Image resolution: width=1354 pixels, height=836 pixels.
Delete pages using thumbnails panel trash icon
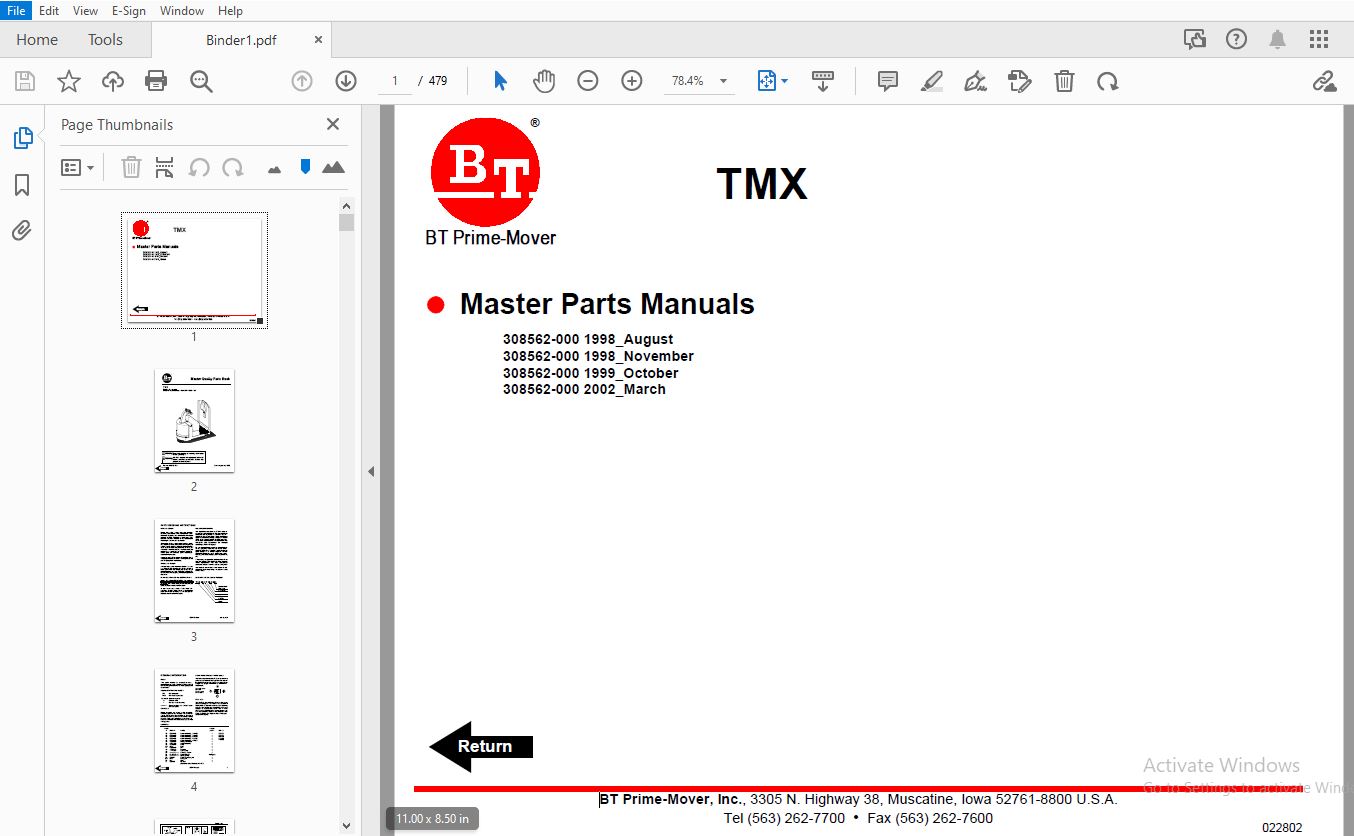tap(131, 167)
